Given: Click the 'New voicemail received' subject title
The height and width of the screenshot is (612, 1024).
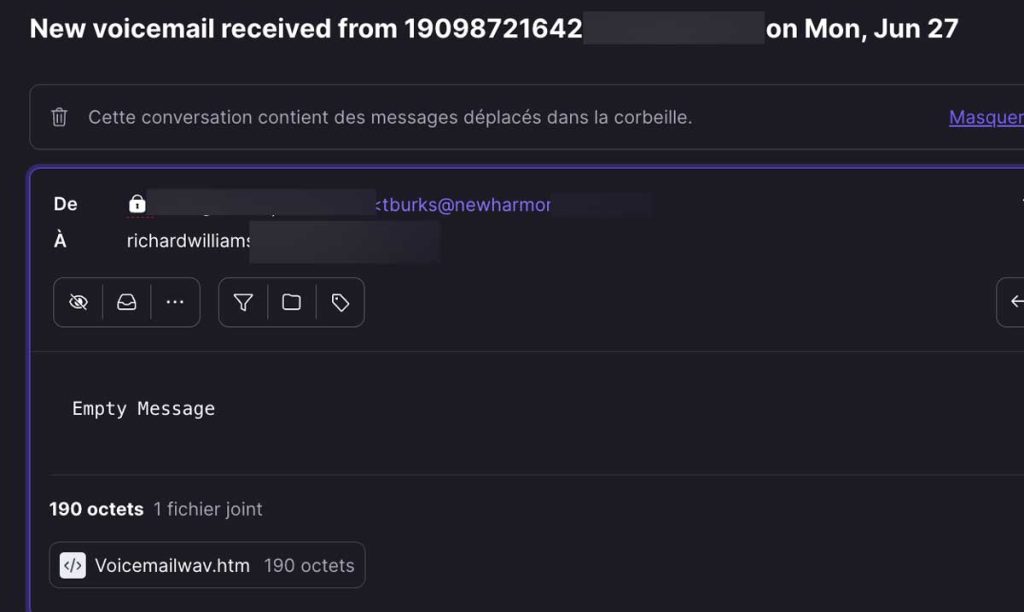Looking at the screenshot, I should (x=494, y=29).
